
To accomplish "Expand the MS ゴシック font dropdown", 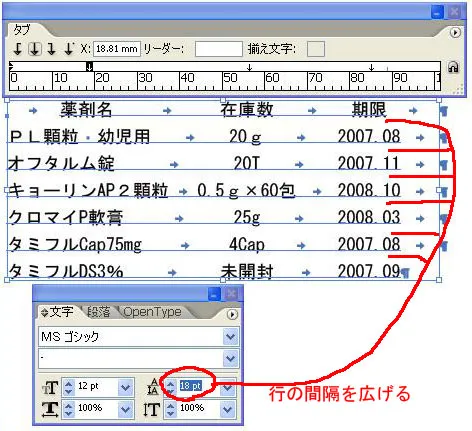I will (231, 337).
